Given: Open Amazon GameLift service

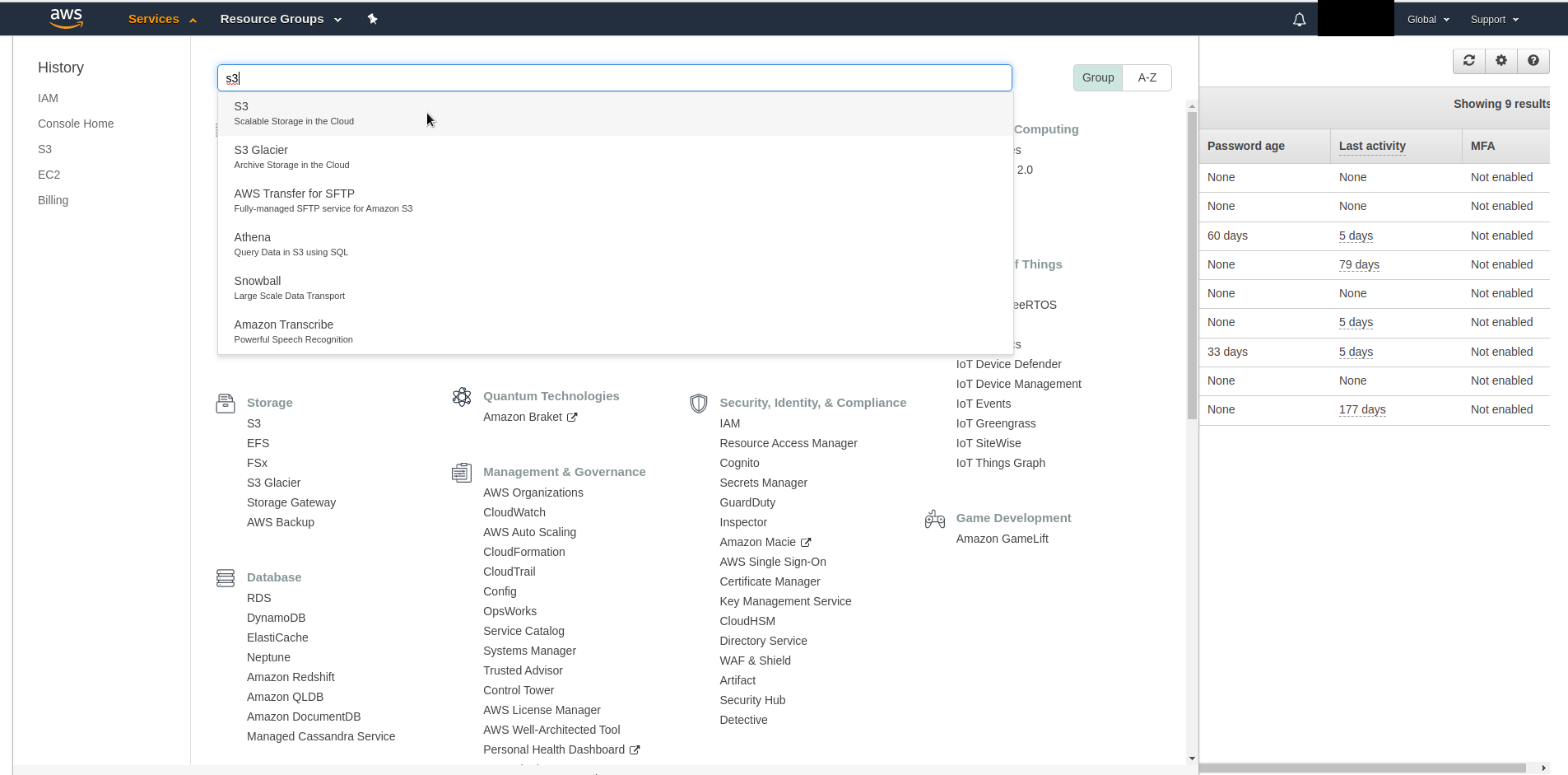Looking at the screenshot, I should [x=1002, y=539].
